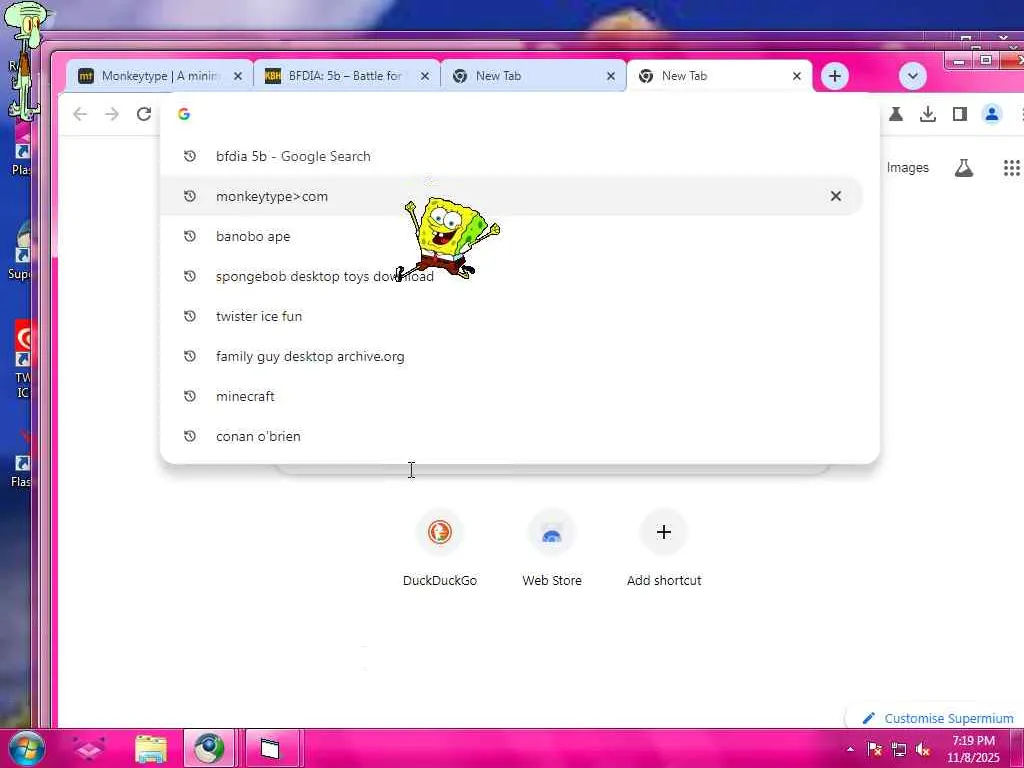Select suggestion bfdia 5b - Google Search
Image resolution: width=1024 pixels, height=768 pixels.
pyautogui.click(x=511, y=156)
